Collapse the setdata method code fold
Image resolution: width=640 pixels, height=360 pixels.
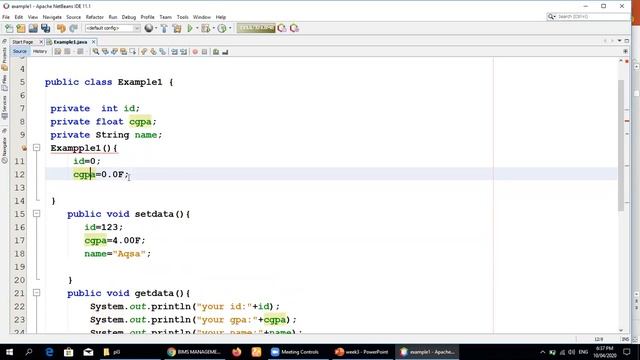pos(36,213)
